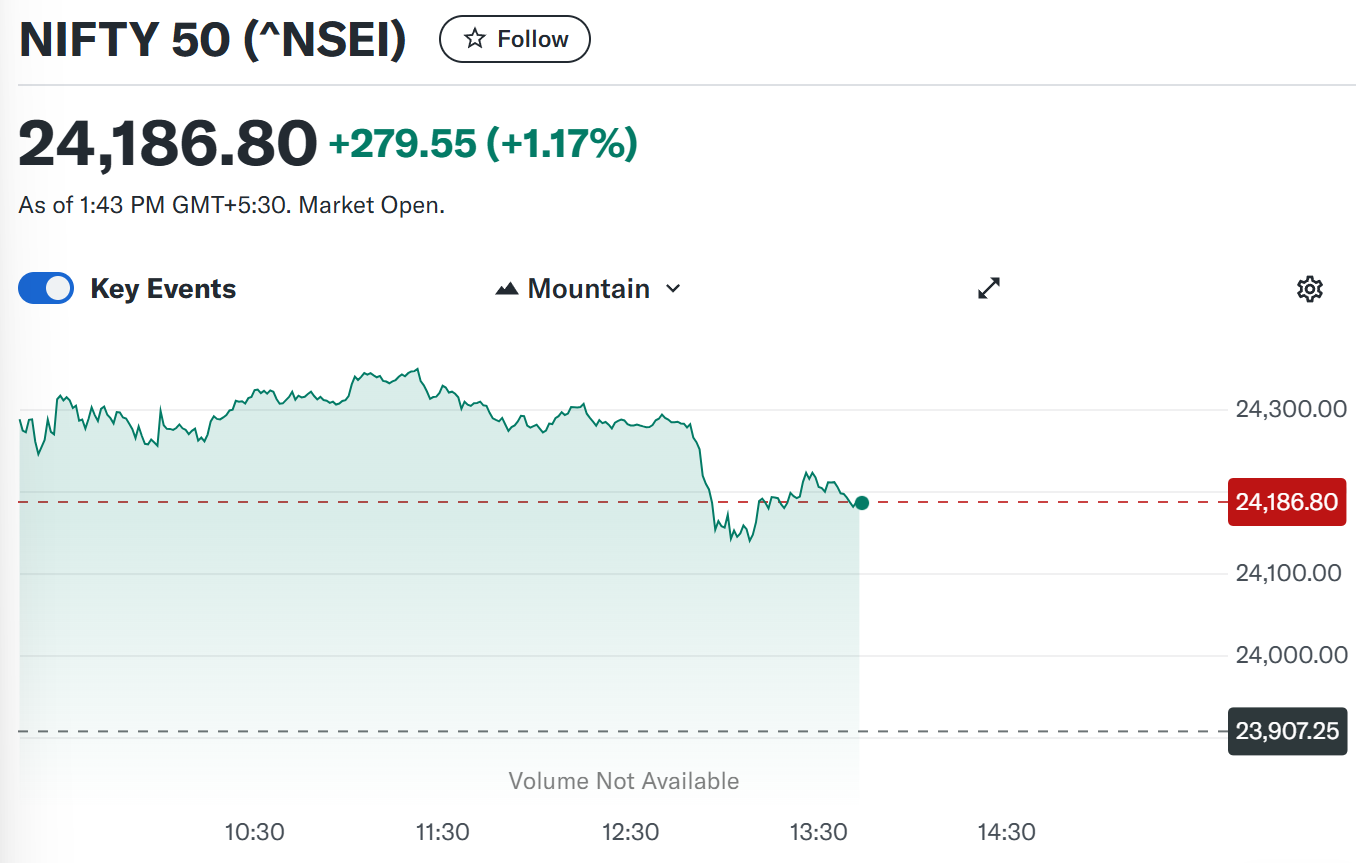Click the green current price dot
Image resolution: width=1369 pixels, height=863 pixels.
(x=862, y=503)
